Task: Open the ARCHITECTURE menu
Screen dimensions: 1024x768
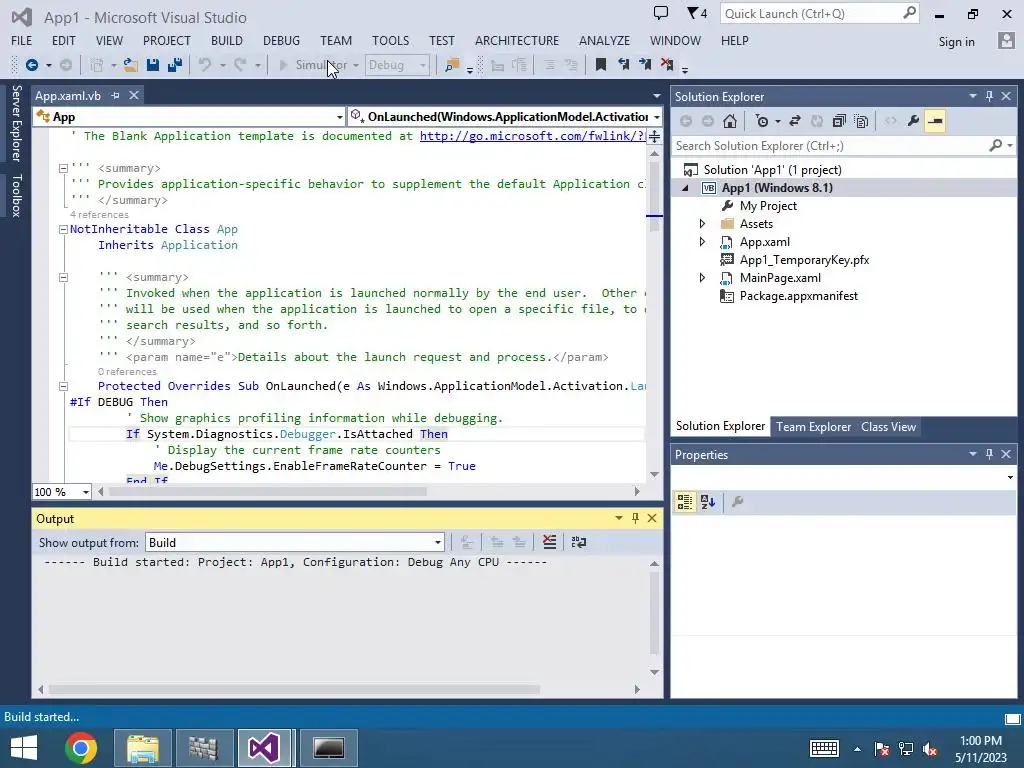Action: click(517, 40)
